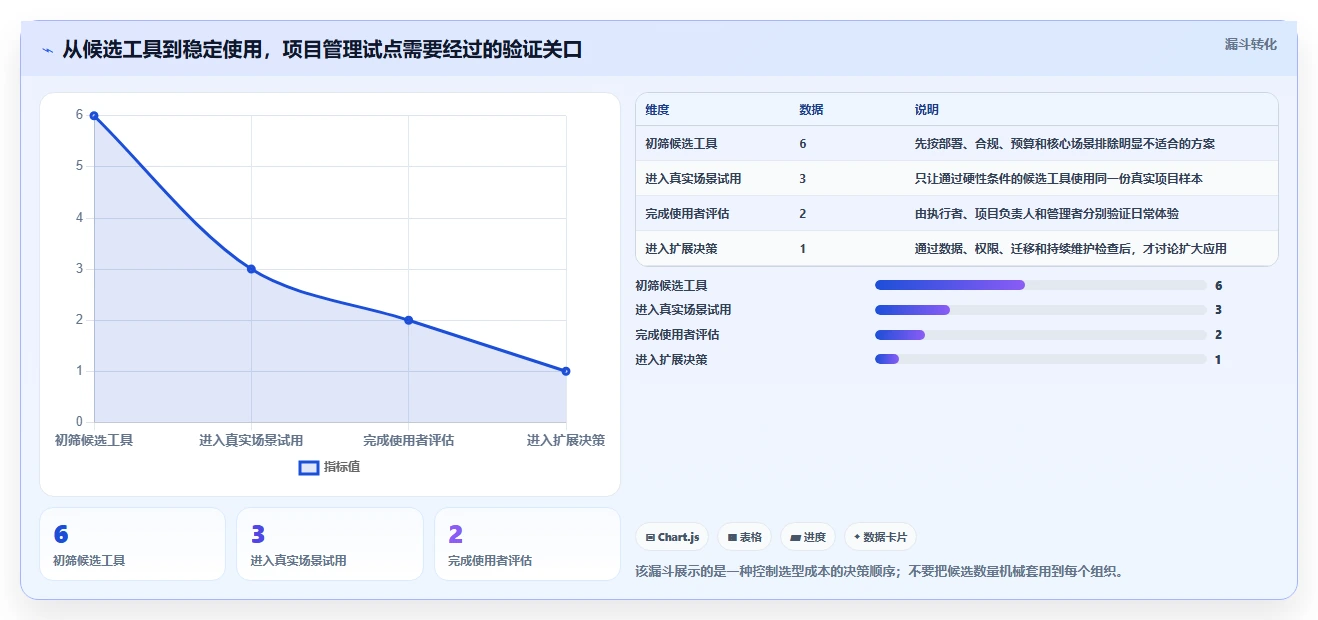Click description starting 先按部署、合规
The width and height of the screenshot is (1318, 620).
point(1065,144)
